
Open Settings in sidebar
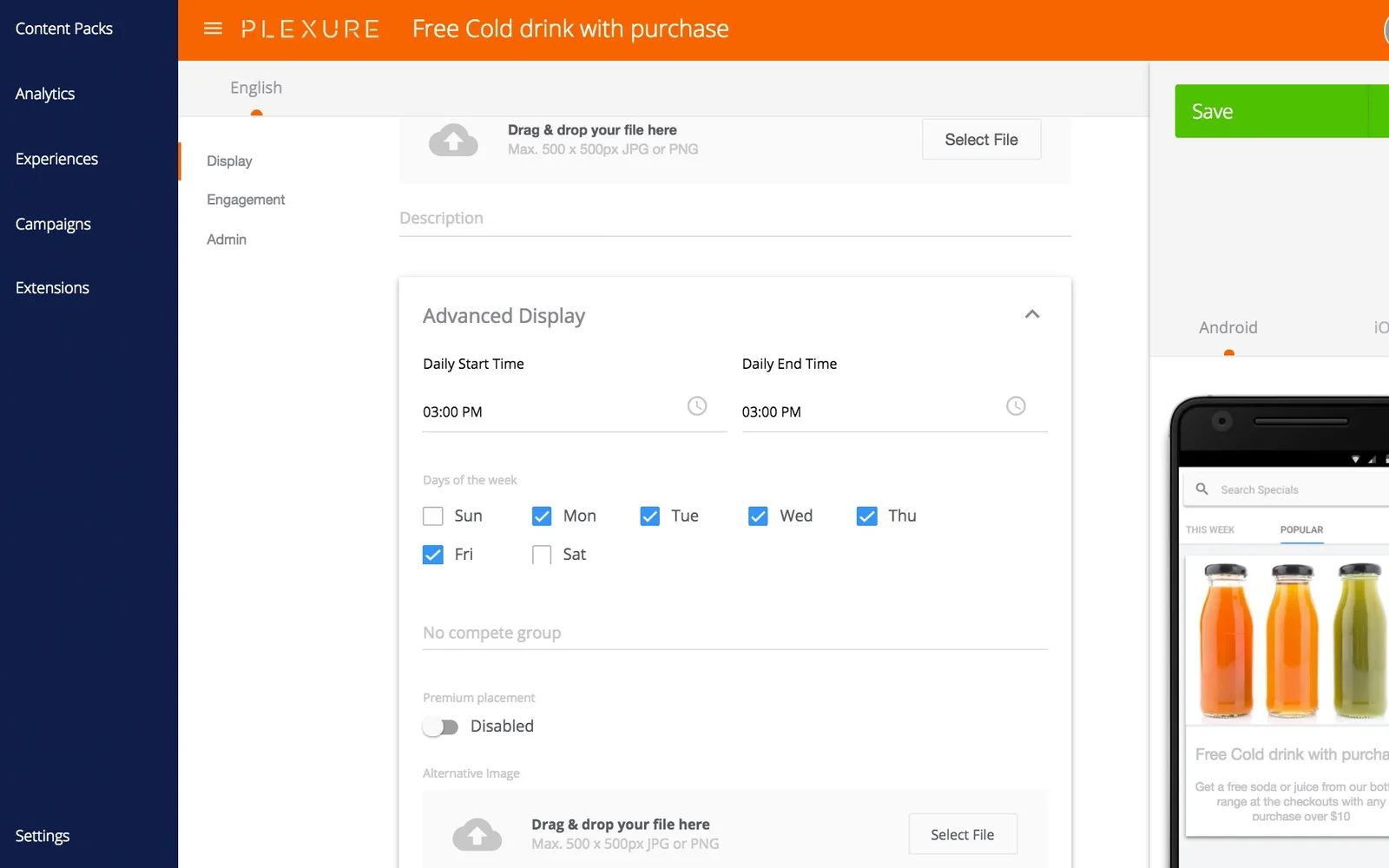click(x=43, y=836)
